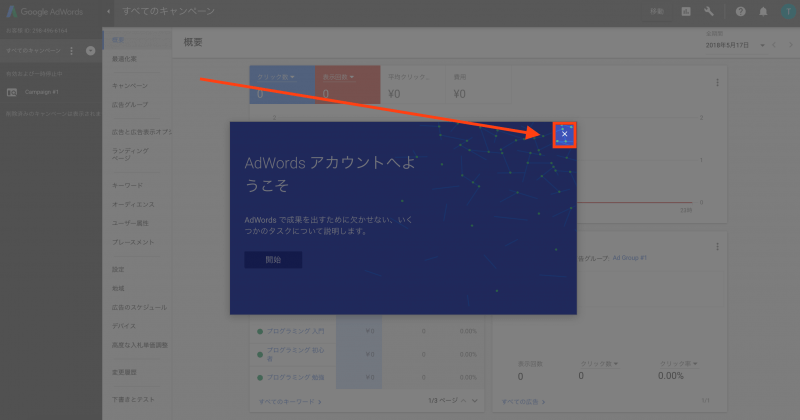Open the クリック数 metric dropdown in blue card
Viewport: 800px width, 420px height.
[276, 77]
